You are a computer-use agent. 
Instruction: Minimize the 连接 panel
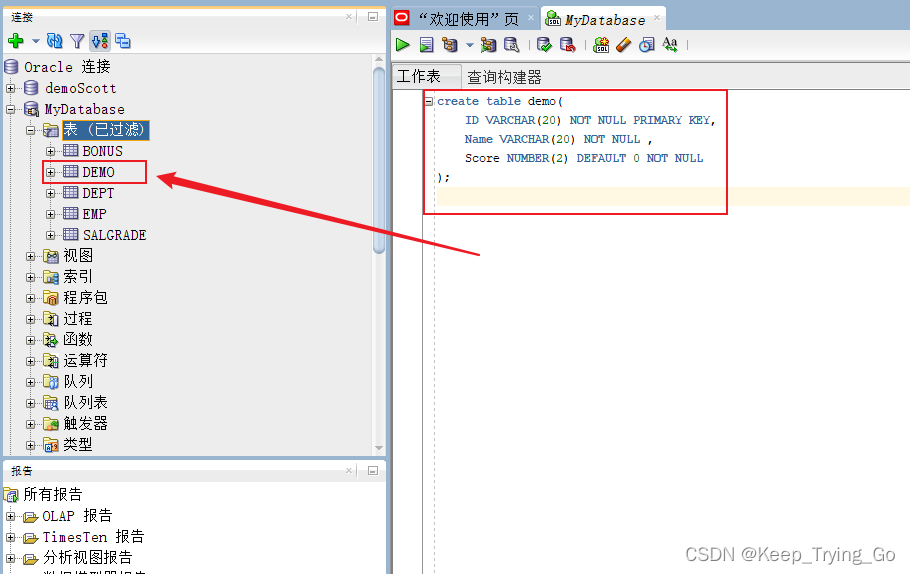pos(373,17)
